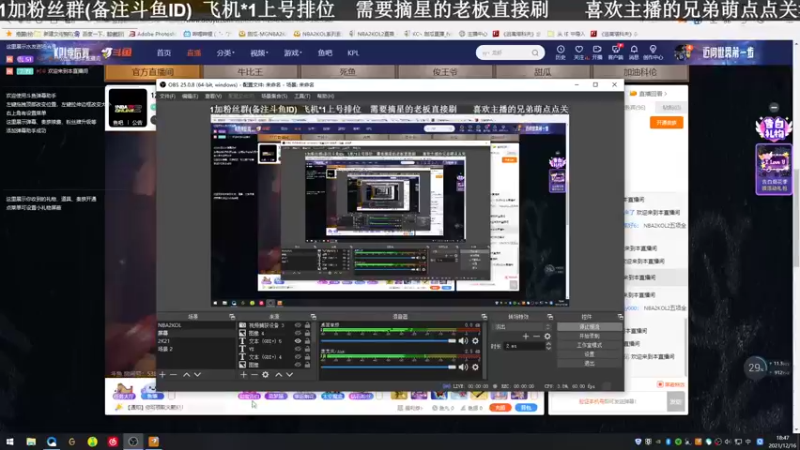This screenshot has width=800, height=450.
Task: Toggle lock on 文本 (GDI+) 6 source
Action: tap(307, 341)
